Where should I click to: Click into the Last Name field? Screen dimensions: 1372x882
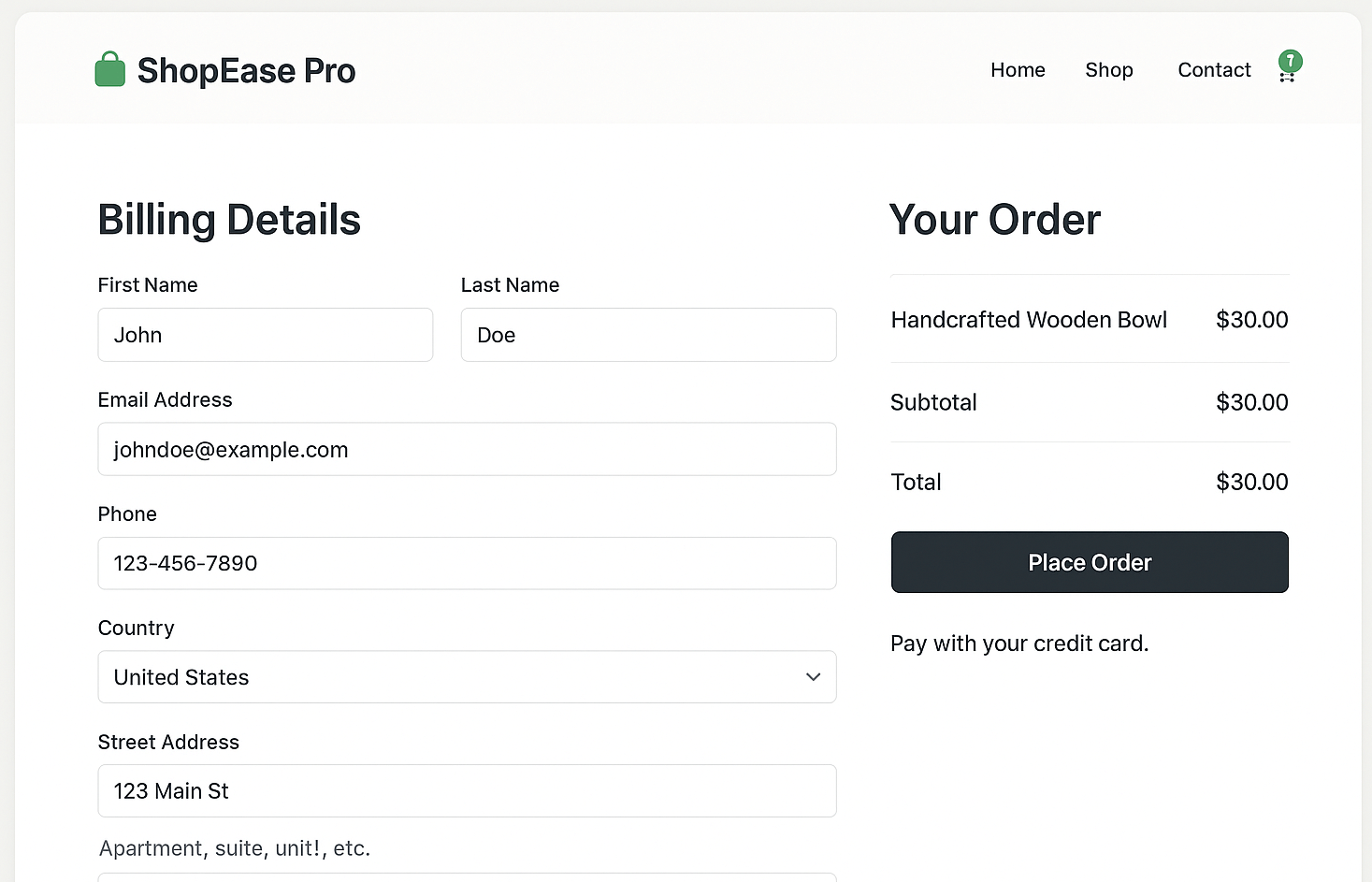pos(648,335)
